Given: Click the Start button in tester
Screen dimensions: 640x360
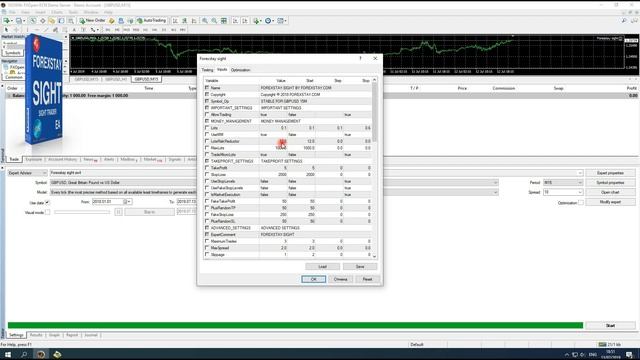Looking at the screenshot, I should click(610, 326).
